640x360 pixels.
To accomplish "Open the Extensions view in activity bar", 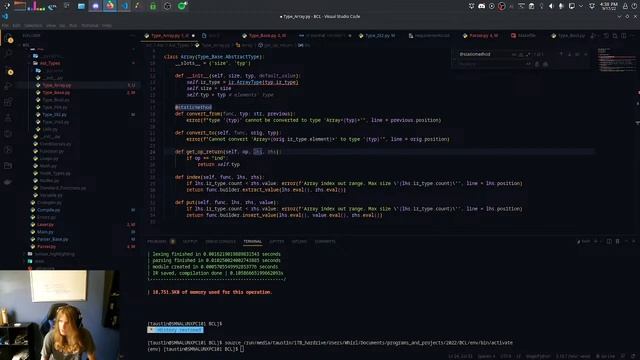I will pos(9,102).
